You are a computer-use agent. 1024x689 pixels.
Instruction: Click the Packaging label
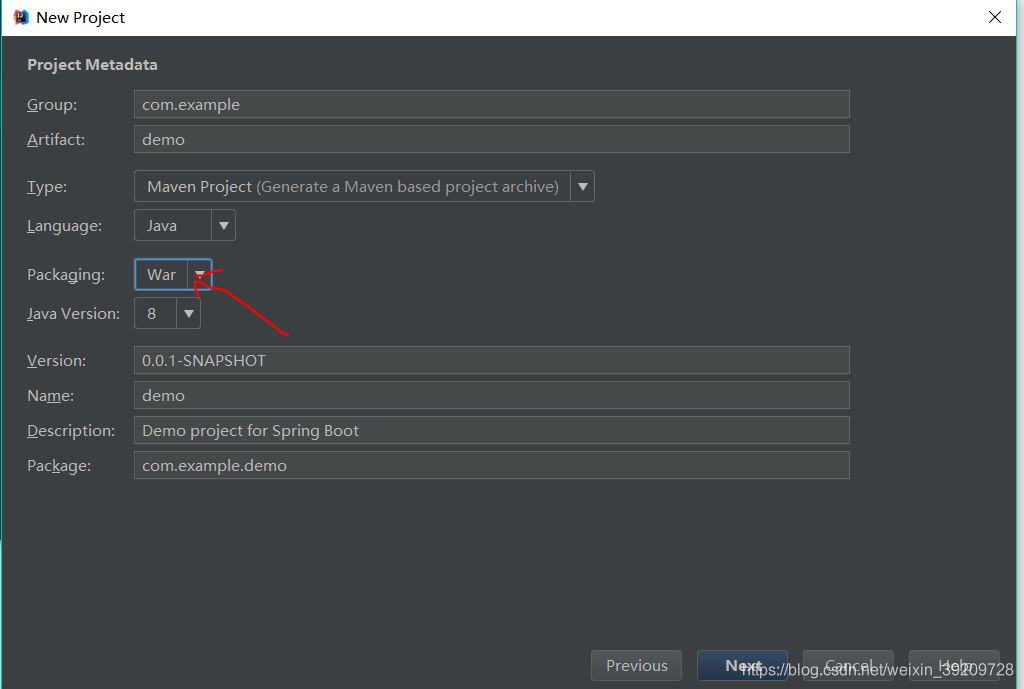coord(66,275)
